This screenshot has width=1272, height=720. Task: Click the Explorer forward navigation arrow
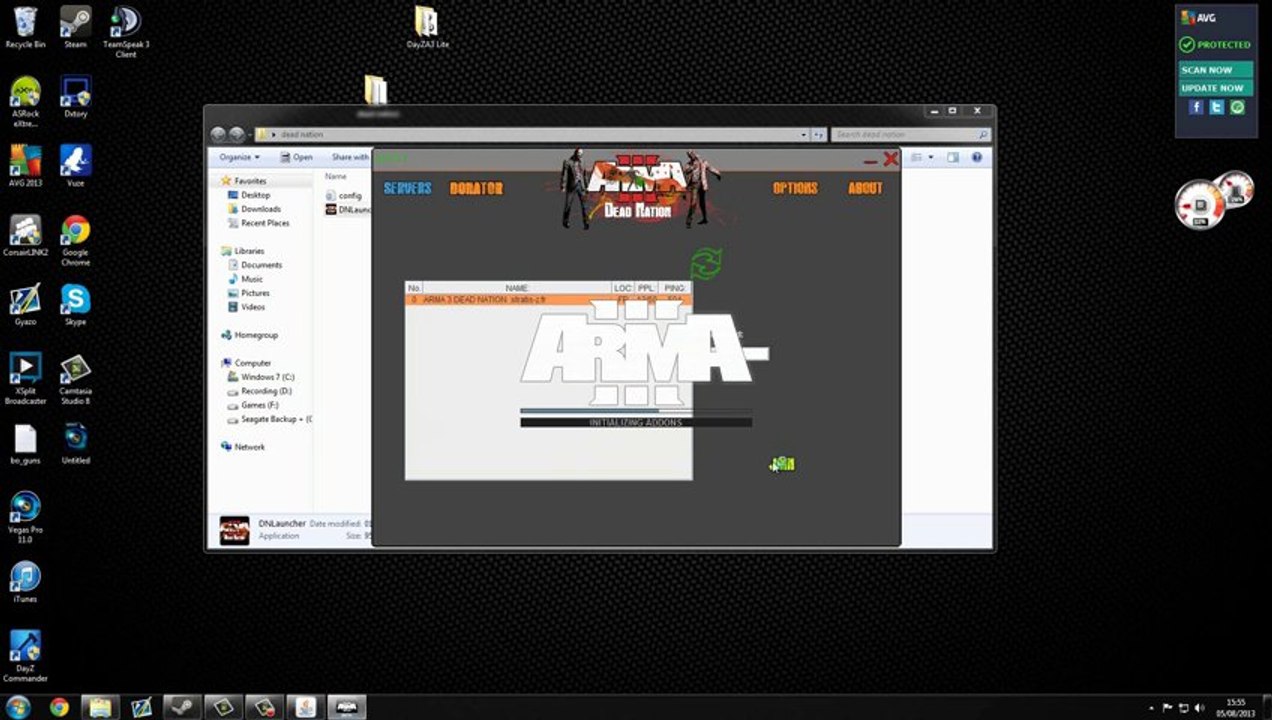coord(237,134)
